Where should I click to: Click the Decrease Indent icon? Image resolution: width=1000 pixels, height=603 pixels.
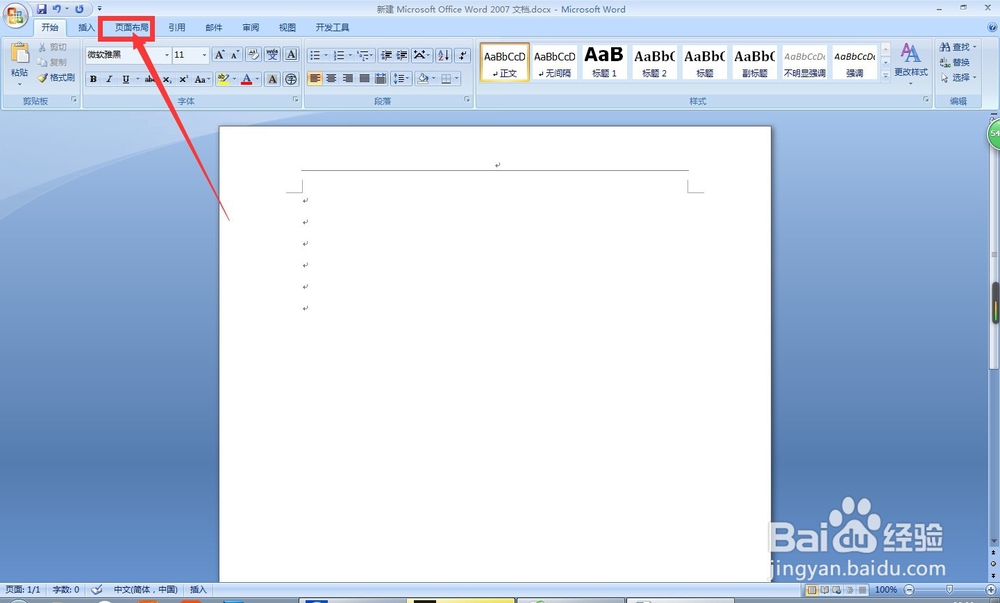coord(386,55)
